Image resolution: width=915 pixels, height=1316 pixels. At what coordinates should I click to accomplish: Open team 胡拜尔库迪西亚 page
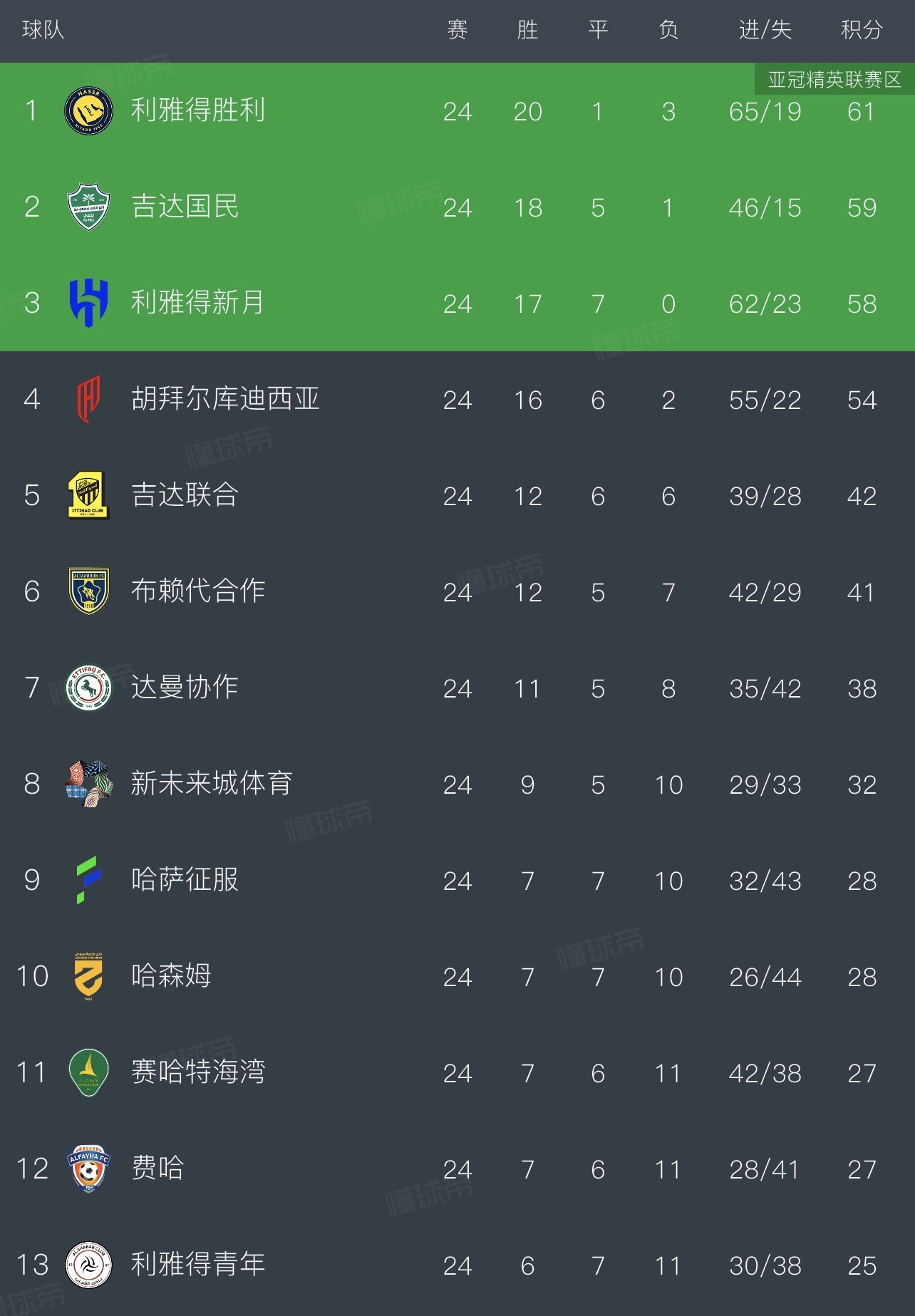[225, 399]
